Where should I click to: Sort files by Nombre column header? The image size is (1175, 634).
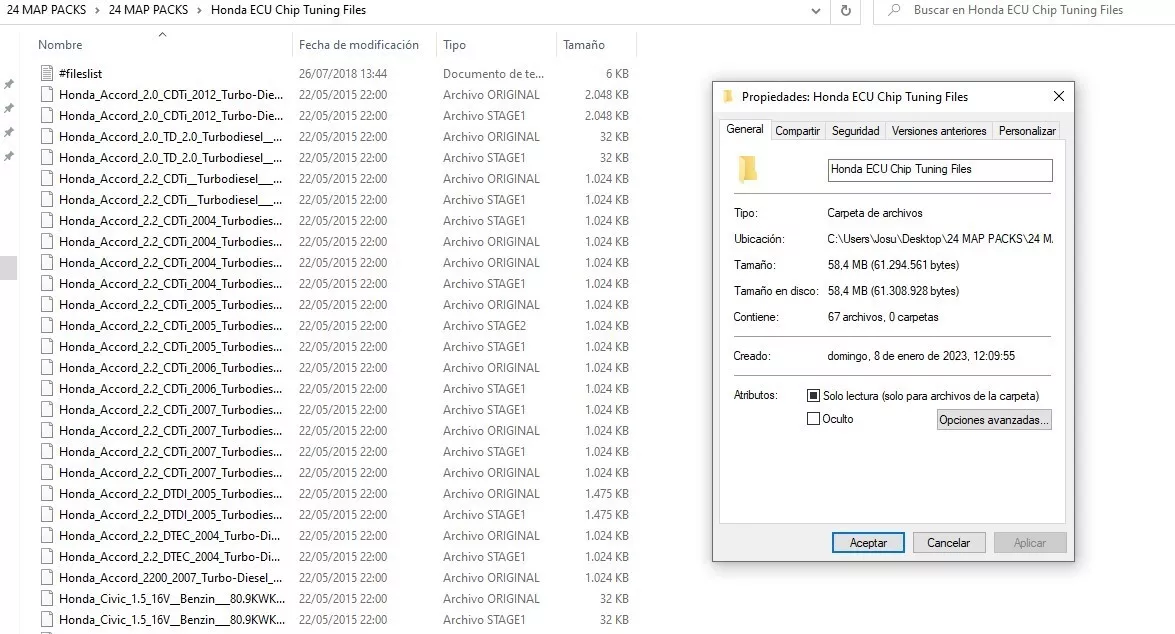60,45
